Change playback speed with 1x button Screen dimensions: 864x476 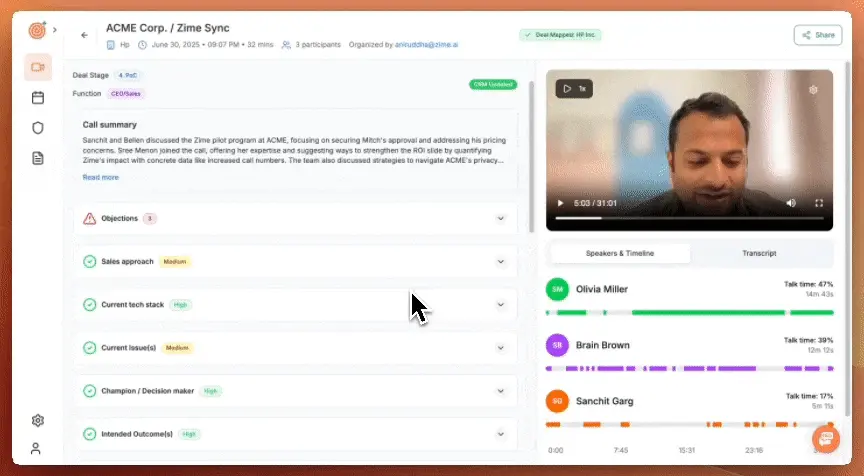click(574, 89)
